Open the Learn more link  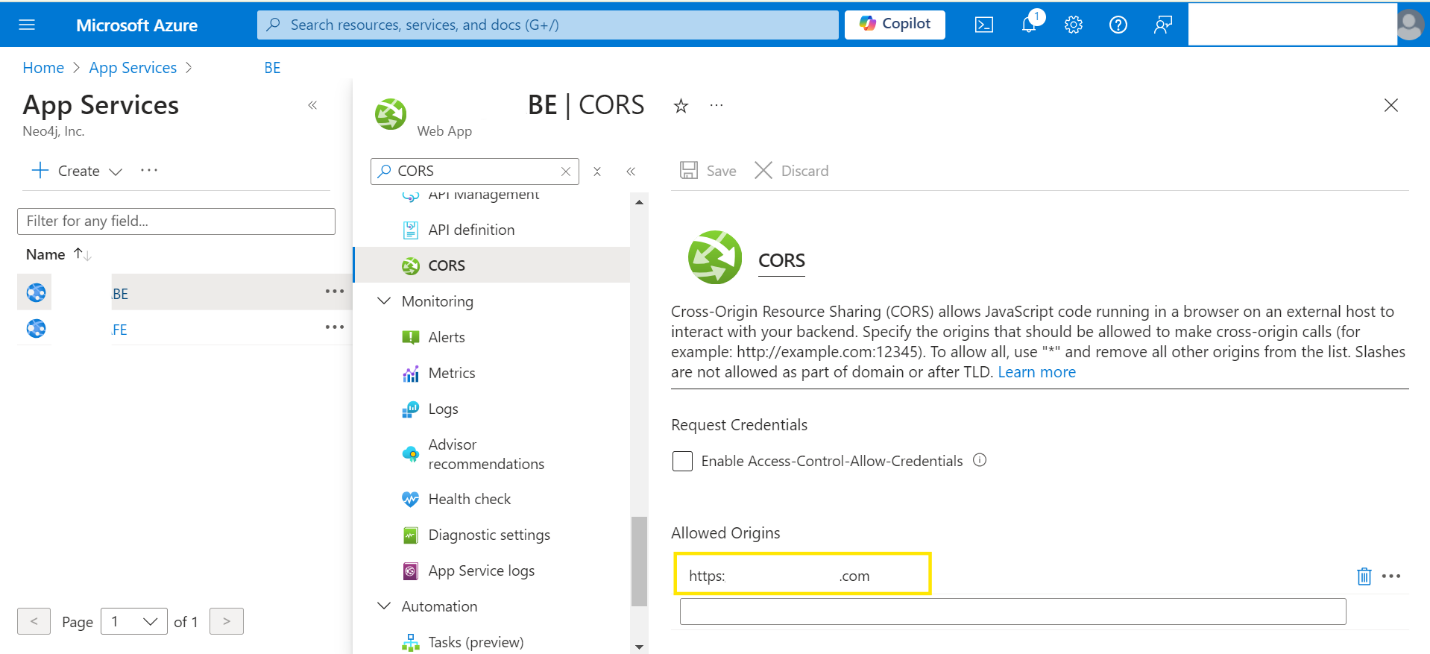[x=1037, y=372]
